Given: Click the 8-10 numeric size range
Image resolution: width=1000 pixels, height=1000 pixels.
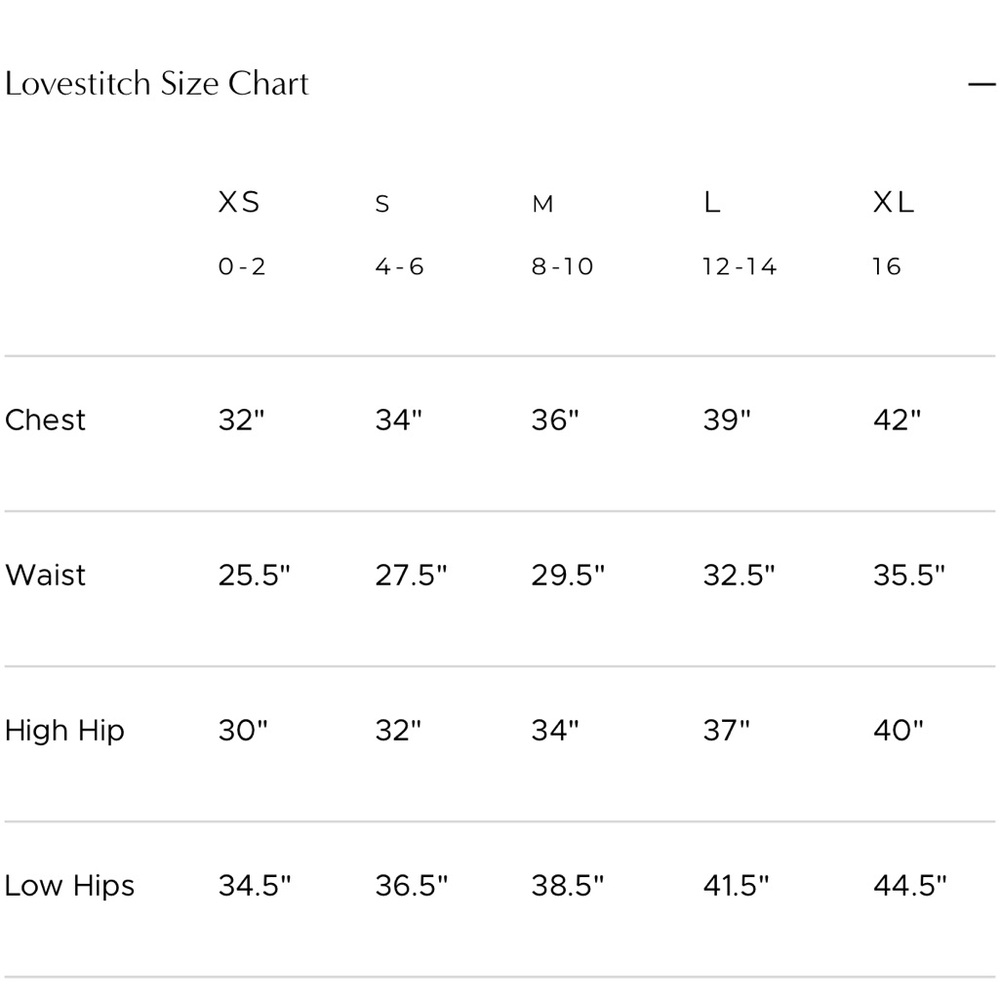Looking at the screenshot, I should tap(562, 266).
